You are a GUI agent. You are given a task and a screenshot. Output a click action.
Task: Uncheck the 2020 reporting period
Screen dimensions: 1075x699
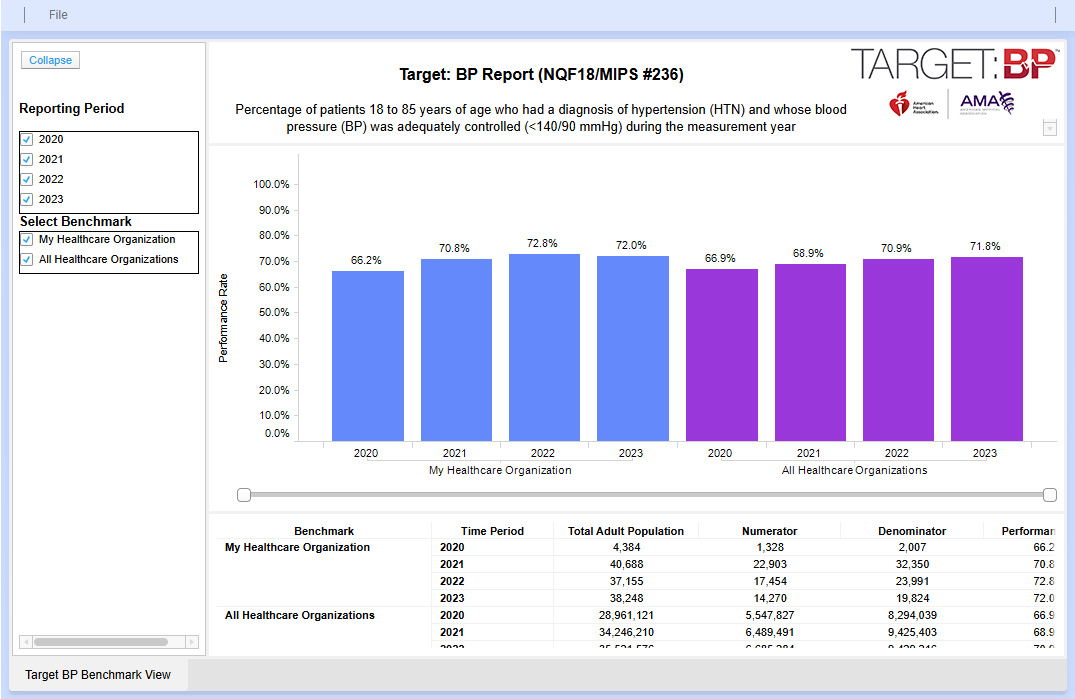point(26,139)
